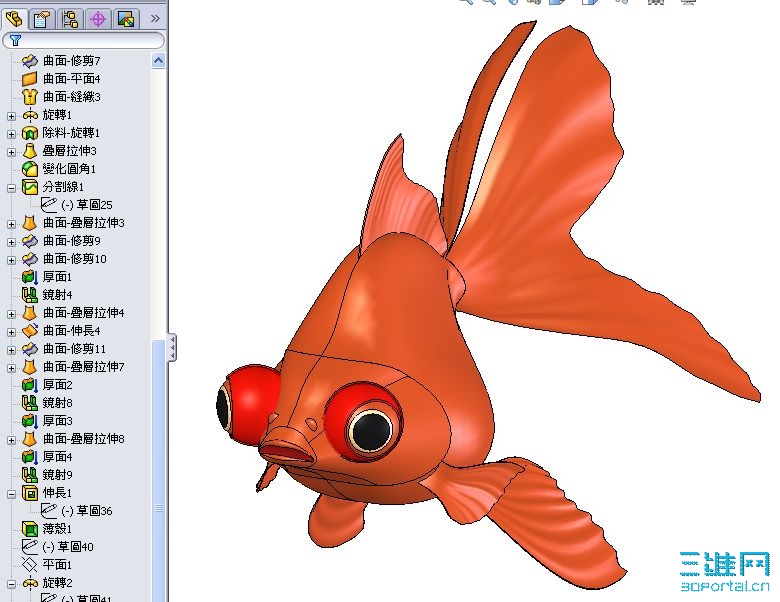Select the 變化圓角1 fillet icon
780x602 pixels.
30,169
